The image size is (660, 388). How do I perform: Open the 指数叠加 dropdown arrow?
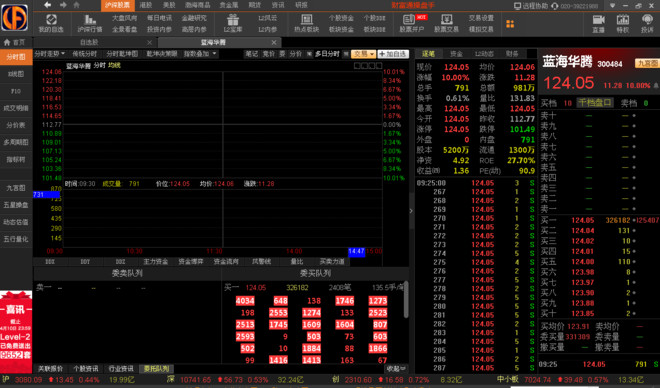(214, 54)
